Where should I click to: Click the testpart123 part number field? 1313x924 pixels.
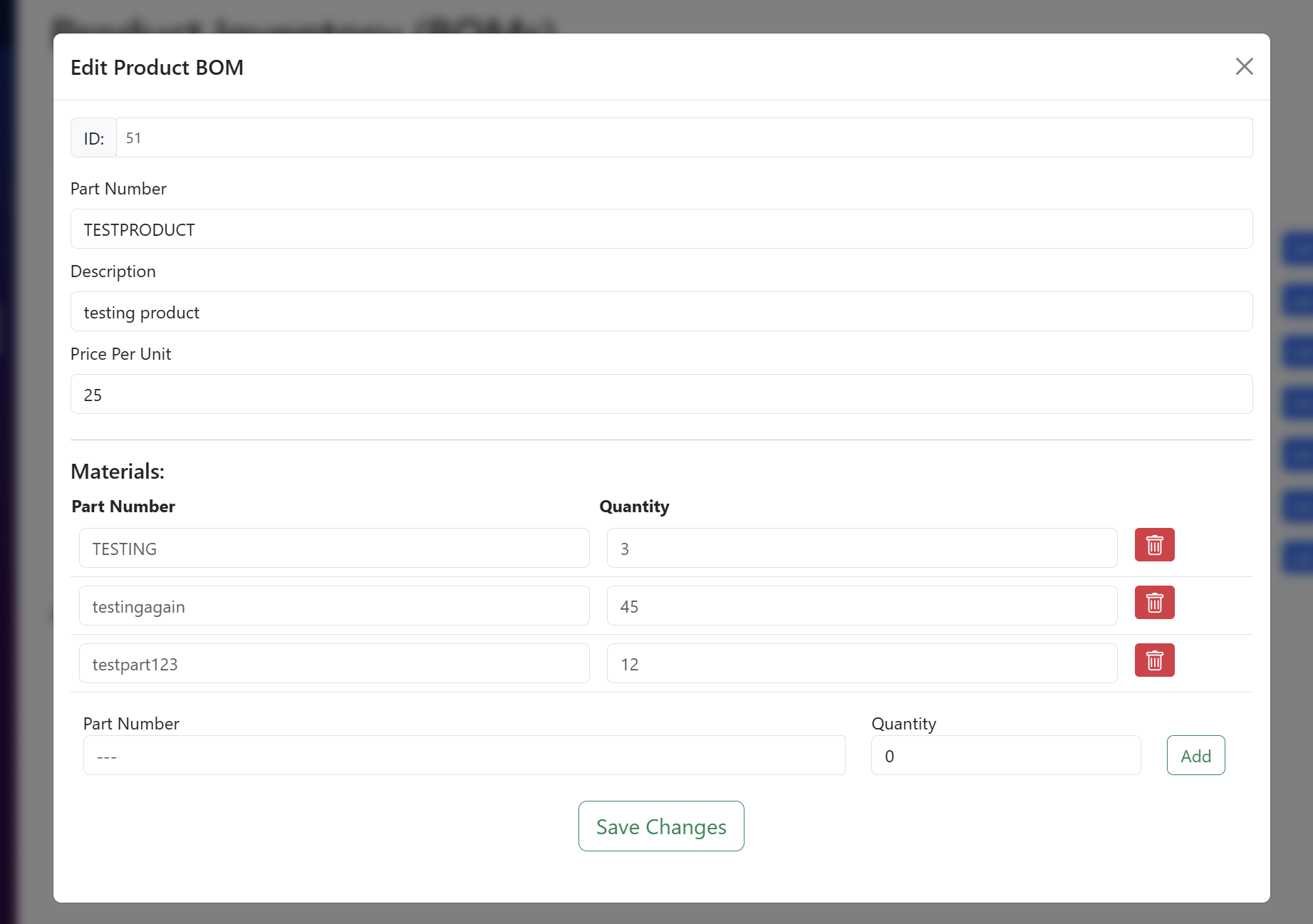click(334, 663)
